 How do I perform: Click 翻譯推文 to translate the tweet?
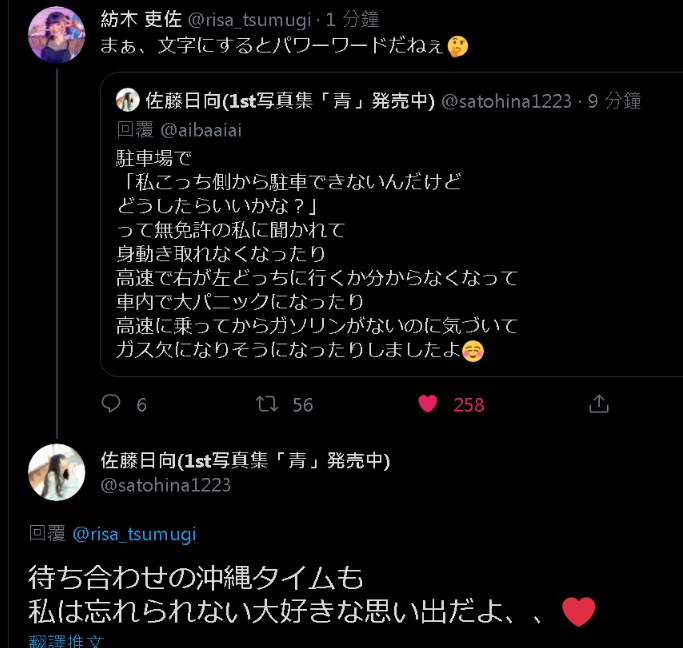(x=66, y=641)
